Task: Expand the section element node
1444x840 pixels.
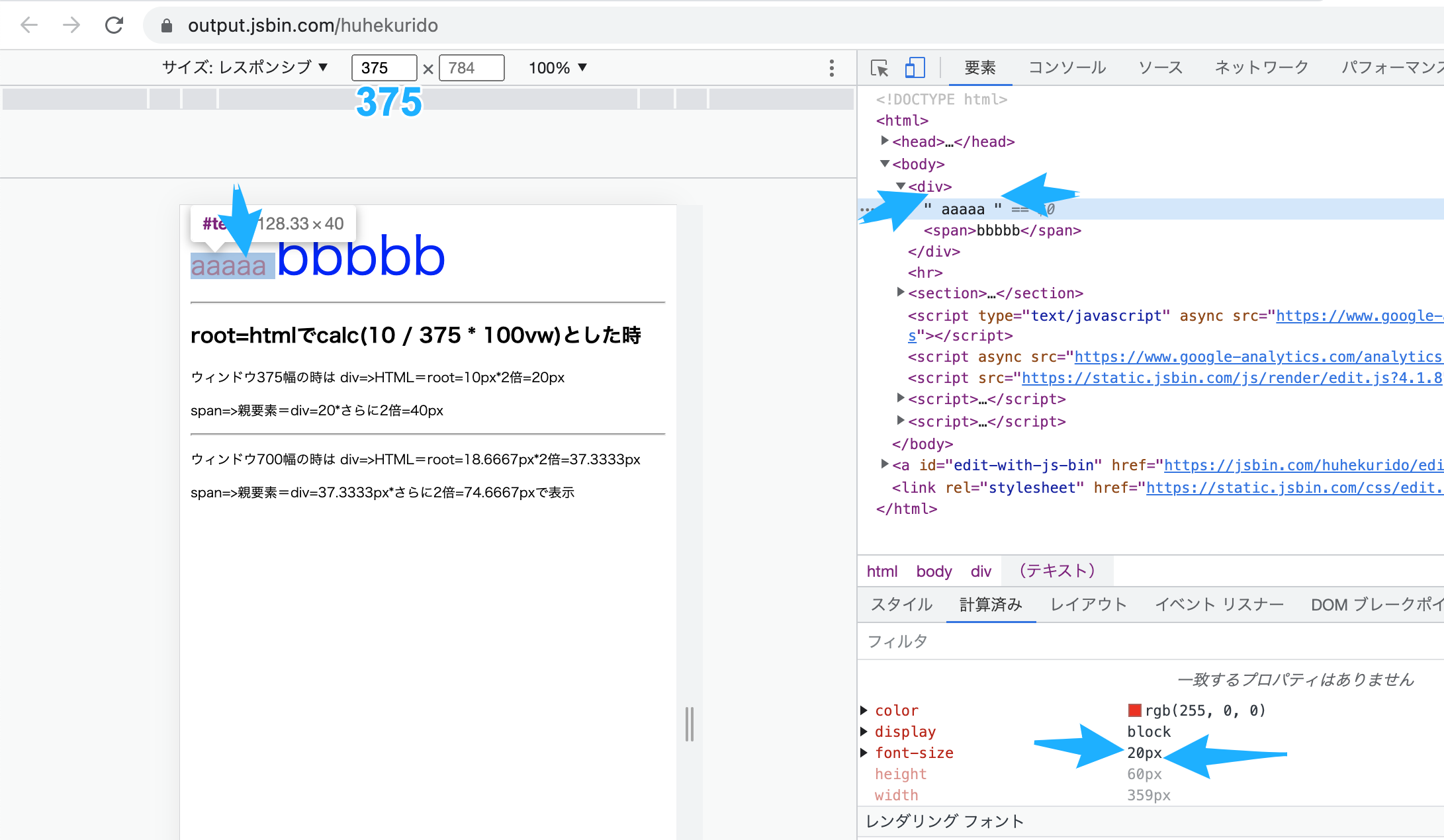Action: [900, 292]
